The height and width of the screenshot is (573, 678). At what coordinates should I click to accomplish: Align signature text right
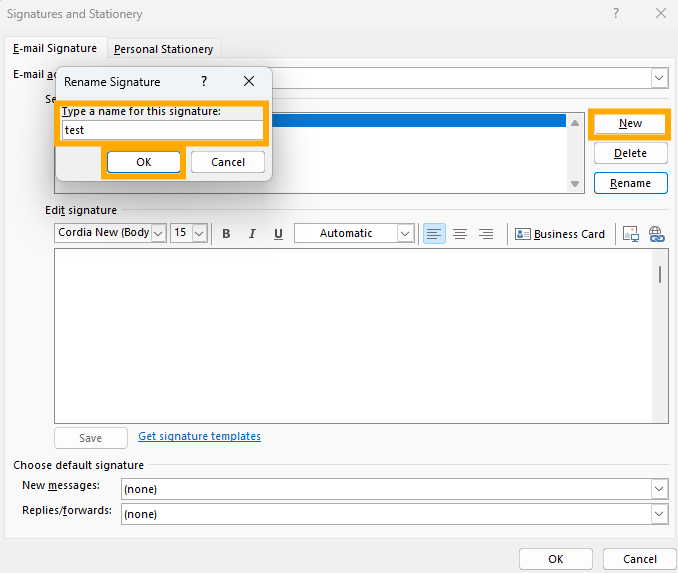tap(486, 234)
